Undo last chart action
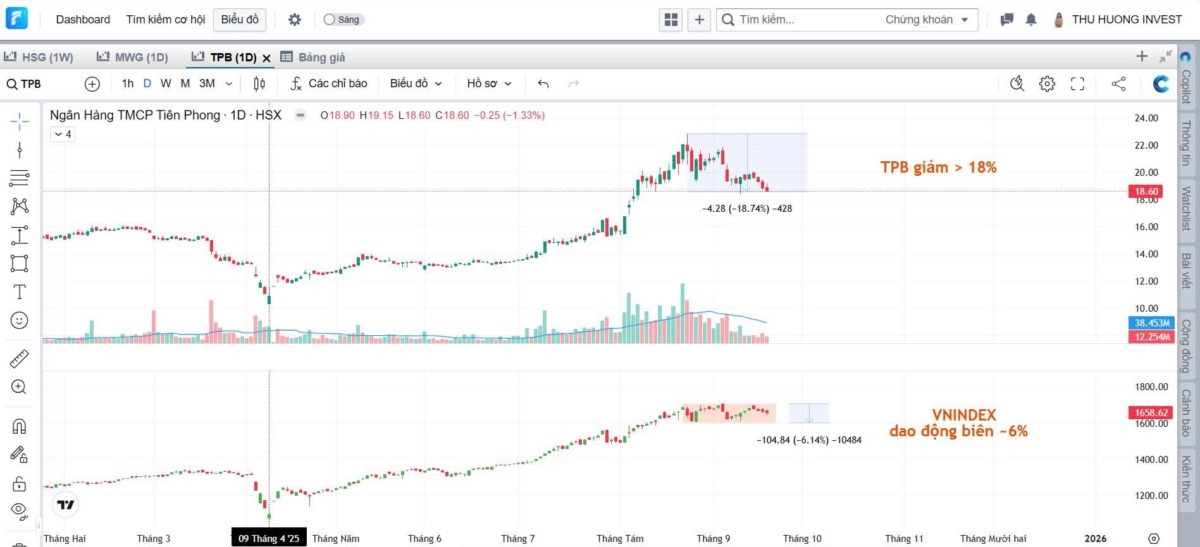Viewport: 1200px width, 547px height. (x=543, y=84)
